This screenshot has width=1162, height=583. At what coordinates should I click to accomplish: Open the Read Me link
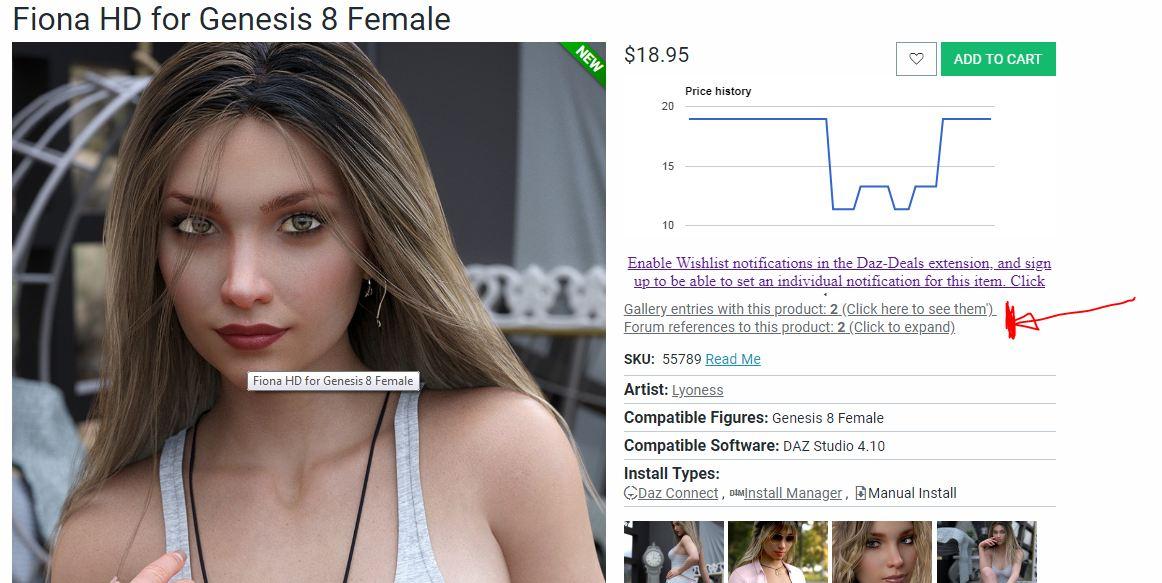(733, 359)
